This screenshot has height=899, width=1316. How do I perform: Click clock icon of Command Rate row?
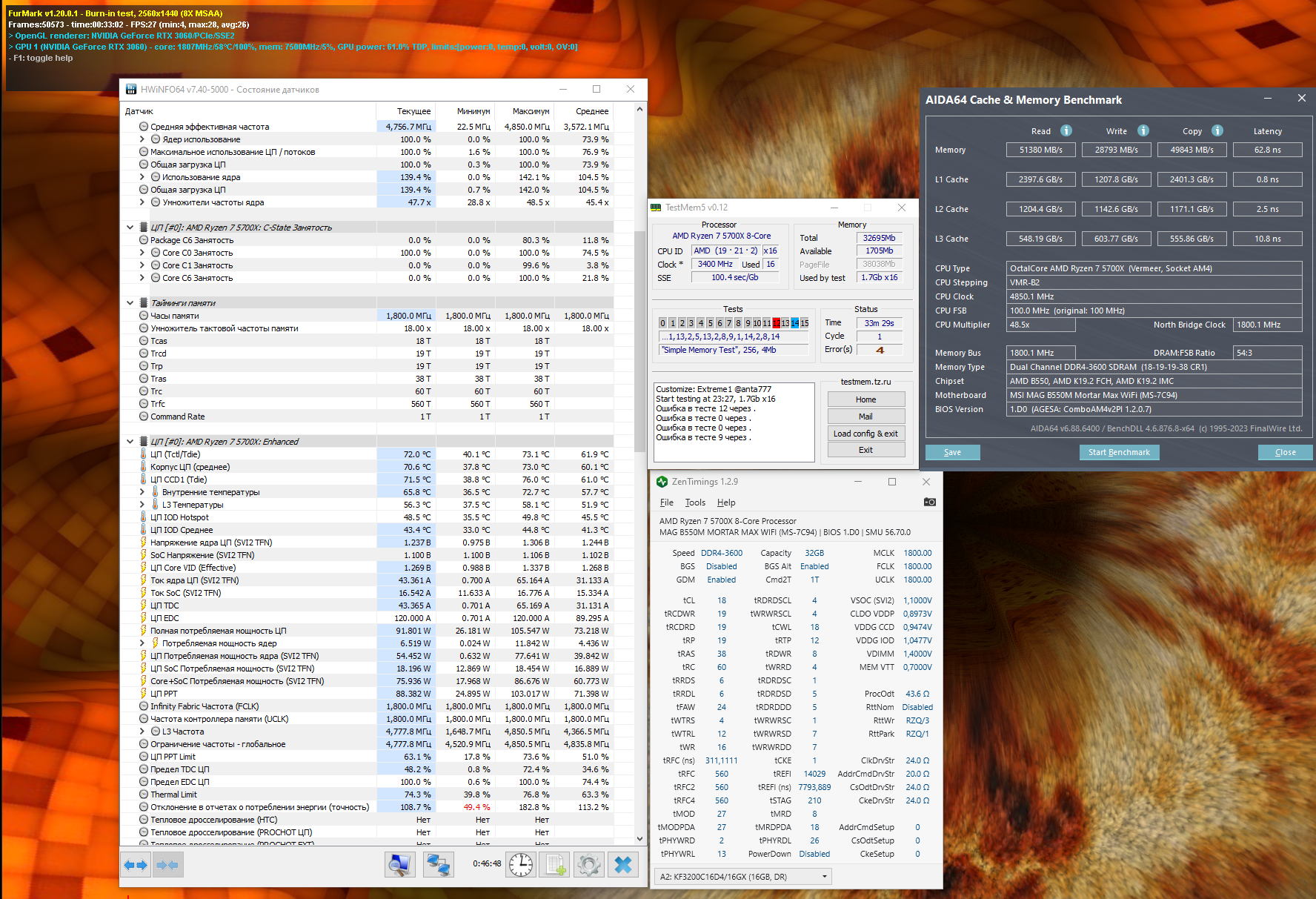(x=144, y=417)
